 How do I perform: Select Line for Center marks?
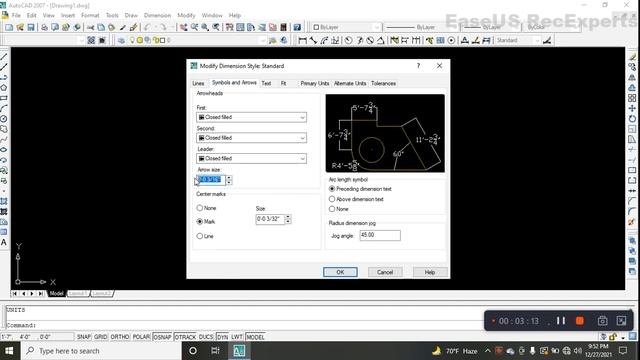[205, 236]
